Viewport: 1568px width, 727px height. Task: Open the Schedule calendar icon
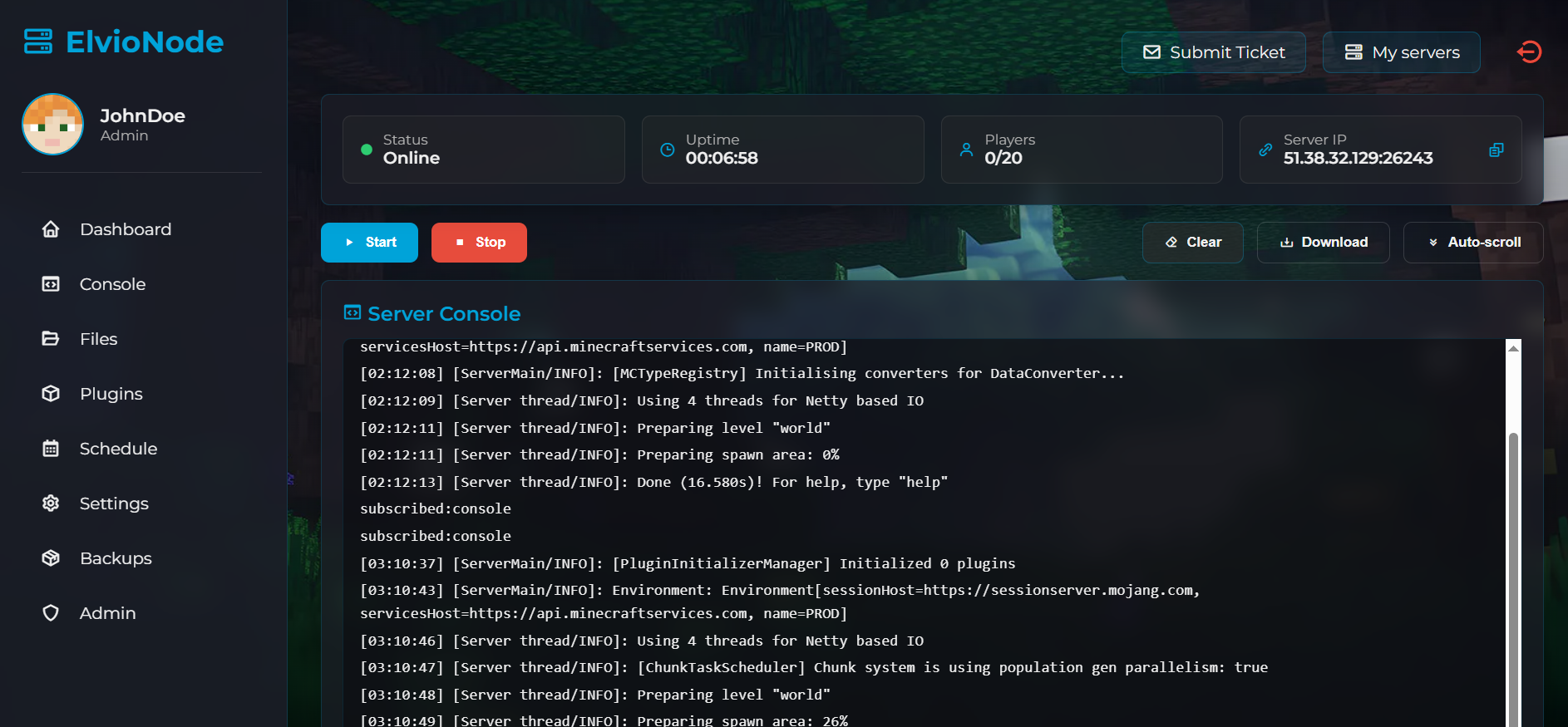point(51,449)
